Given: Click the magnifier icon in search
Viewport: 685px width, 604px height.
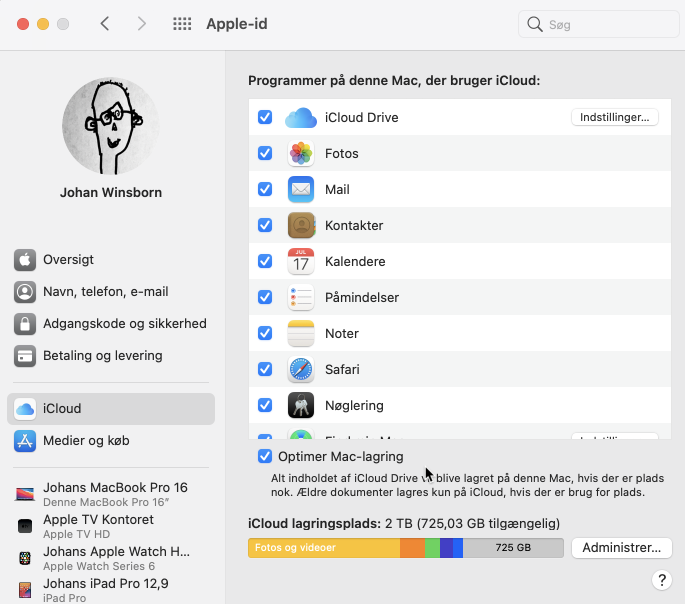Looking at the screenshot, I should pos(534,24).
